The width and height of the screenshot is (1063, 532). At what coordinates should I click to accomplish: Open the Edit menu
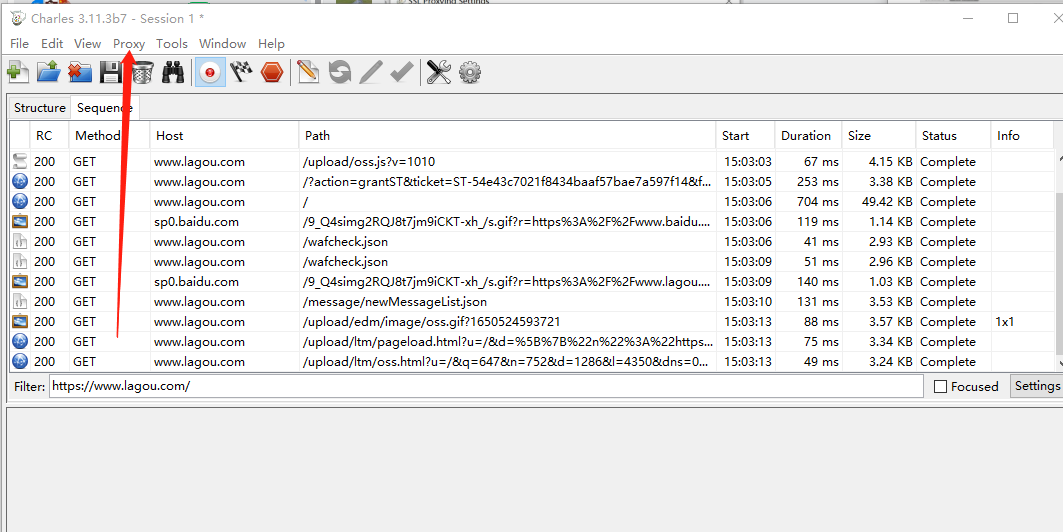(x=52, y=43)
